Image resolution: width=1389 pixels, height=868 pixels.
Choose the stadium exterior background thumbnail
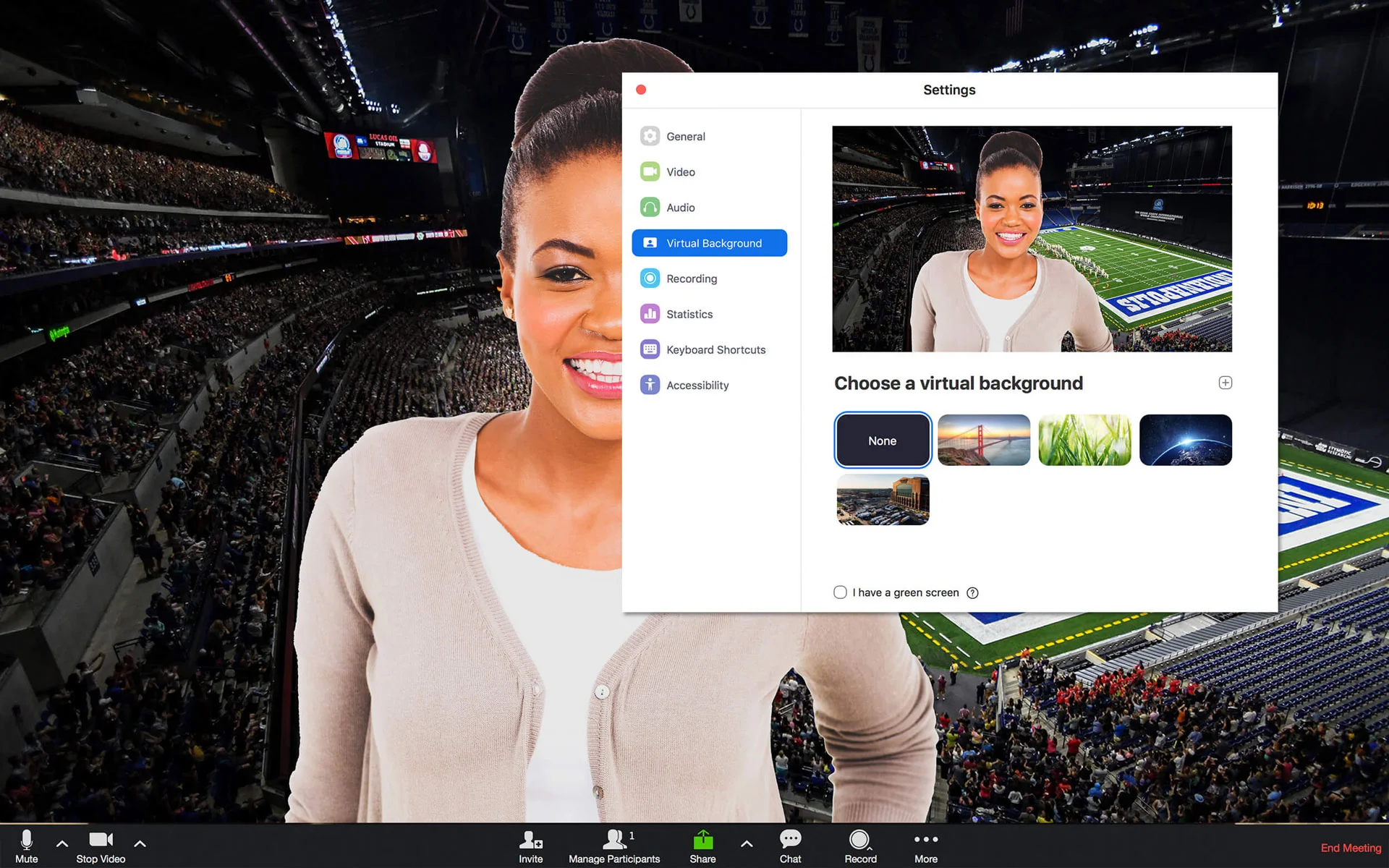tap(883, 500)
